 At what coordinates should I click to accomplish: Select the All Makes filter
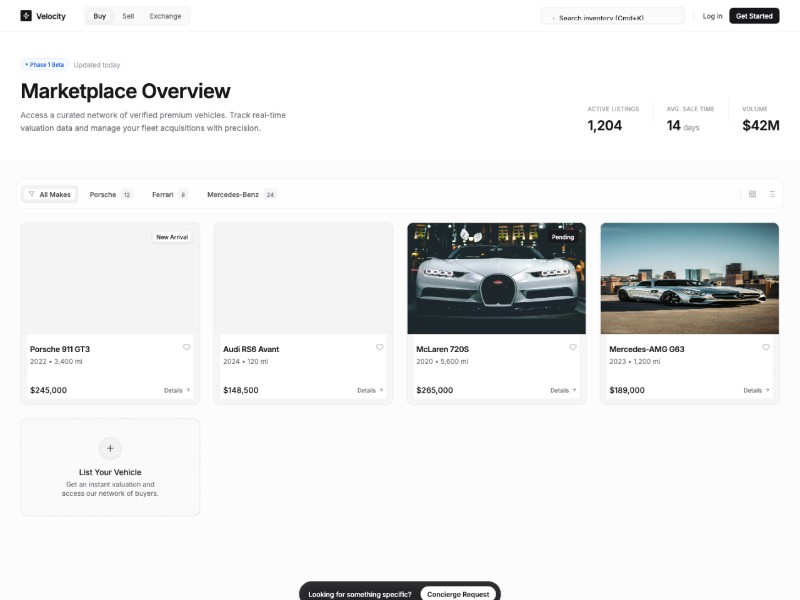50,194
